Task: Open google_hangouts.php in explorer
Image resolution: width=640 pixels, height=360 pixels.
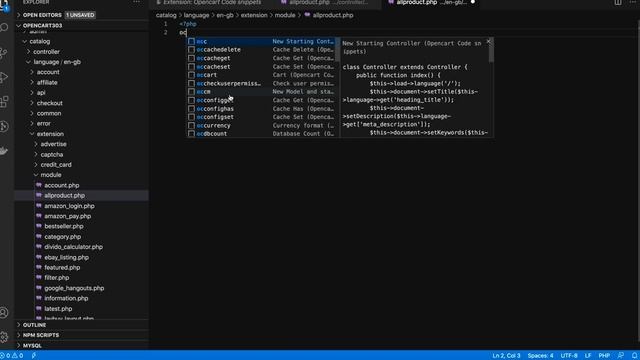Action: coord(74,288)
